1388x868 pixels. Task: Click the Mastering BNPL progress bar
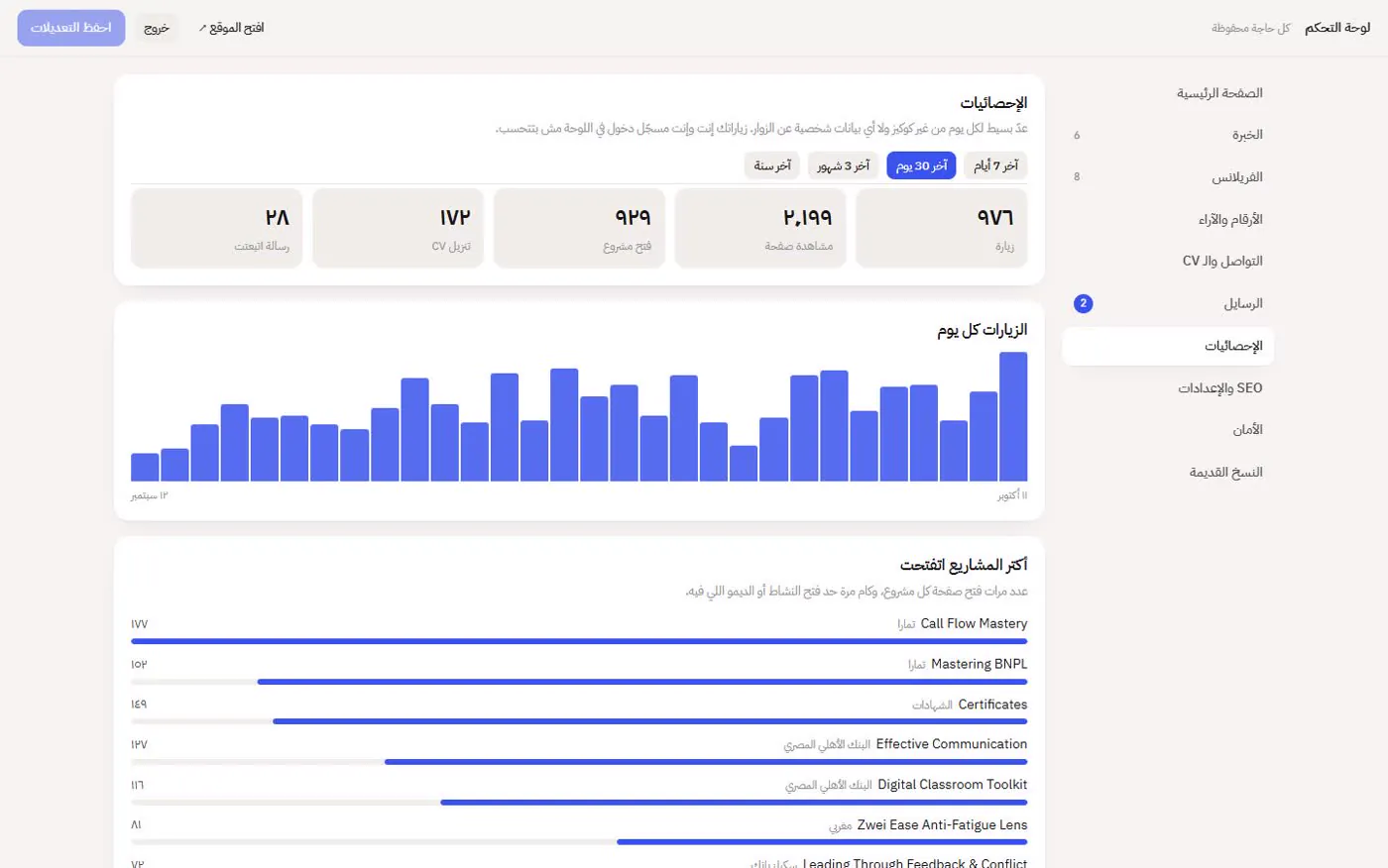point(579,682)
